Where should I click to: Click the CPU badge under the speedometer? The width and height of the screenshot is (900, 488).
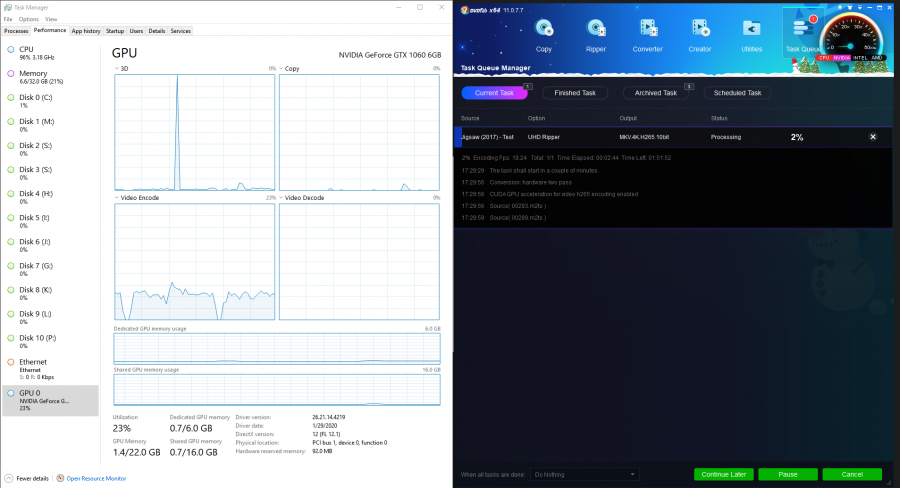pyautogui.click(x=824, y=58)
